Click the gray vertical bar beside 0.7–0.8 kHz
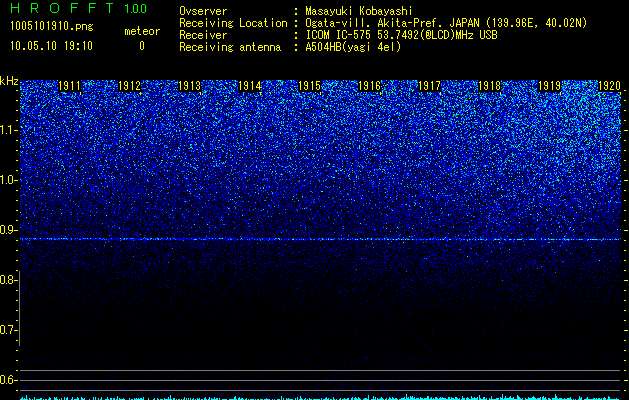The image size is (629, 400). click(20, 308)
